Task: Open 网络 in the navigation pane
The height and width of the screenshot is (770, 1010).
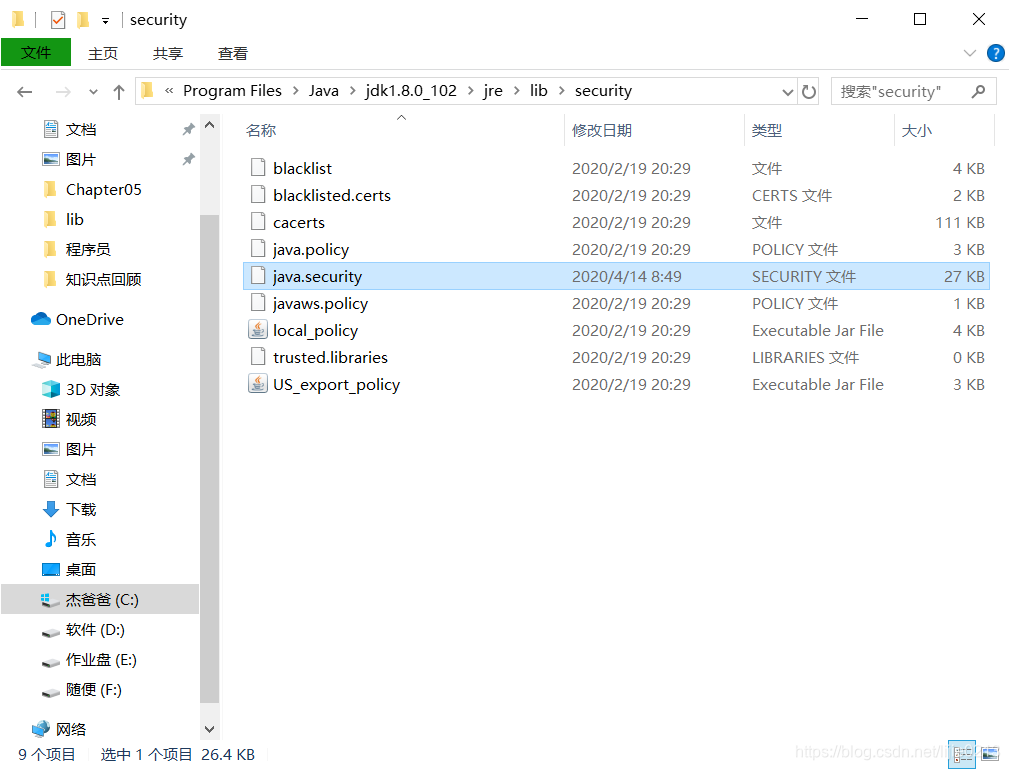Action: coord(71,729)
